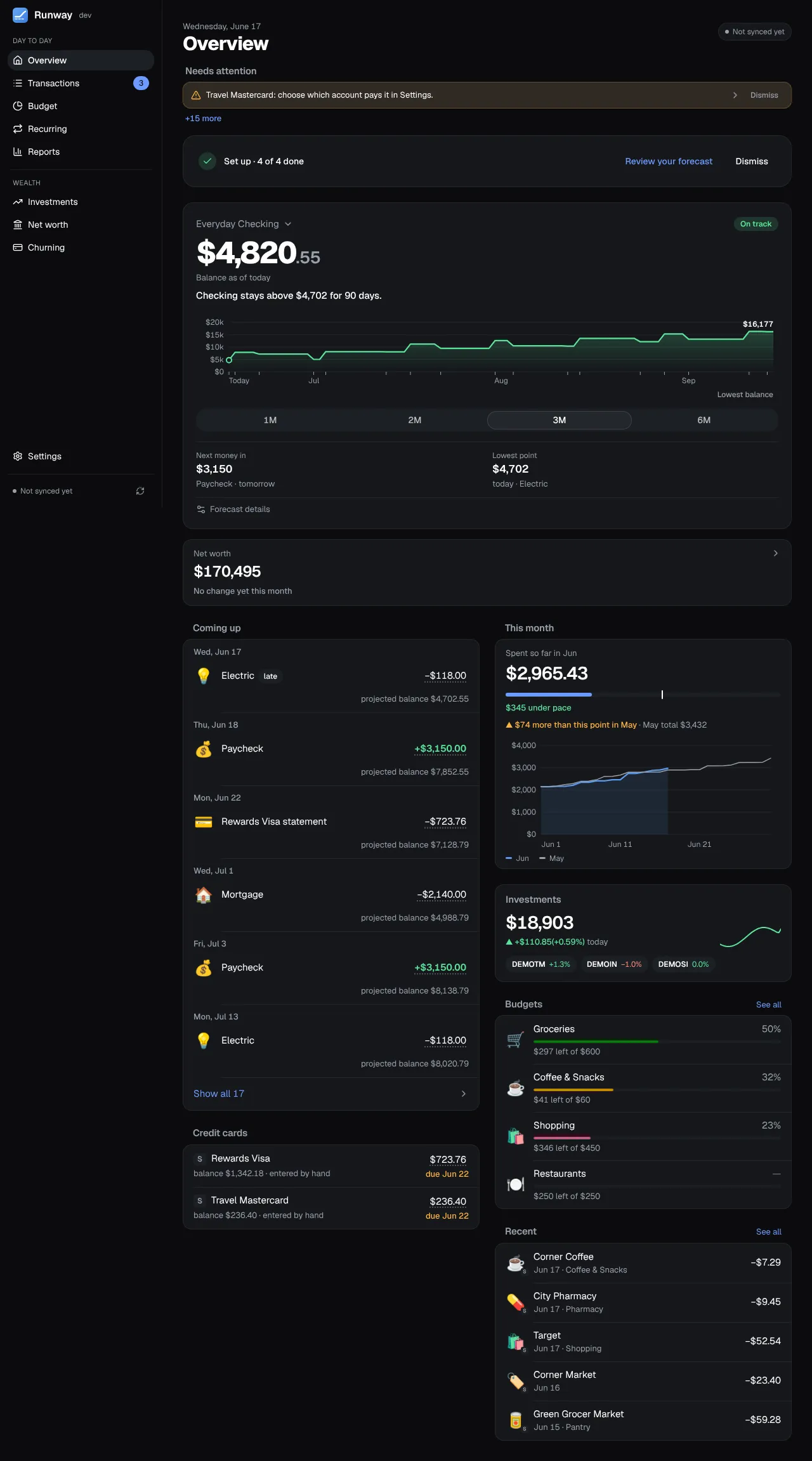Expand the +15 more attention items
Image resolution: width=812 pixels, height=1461 pixels.
[203, 119]
